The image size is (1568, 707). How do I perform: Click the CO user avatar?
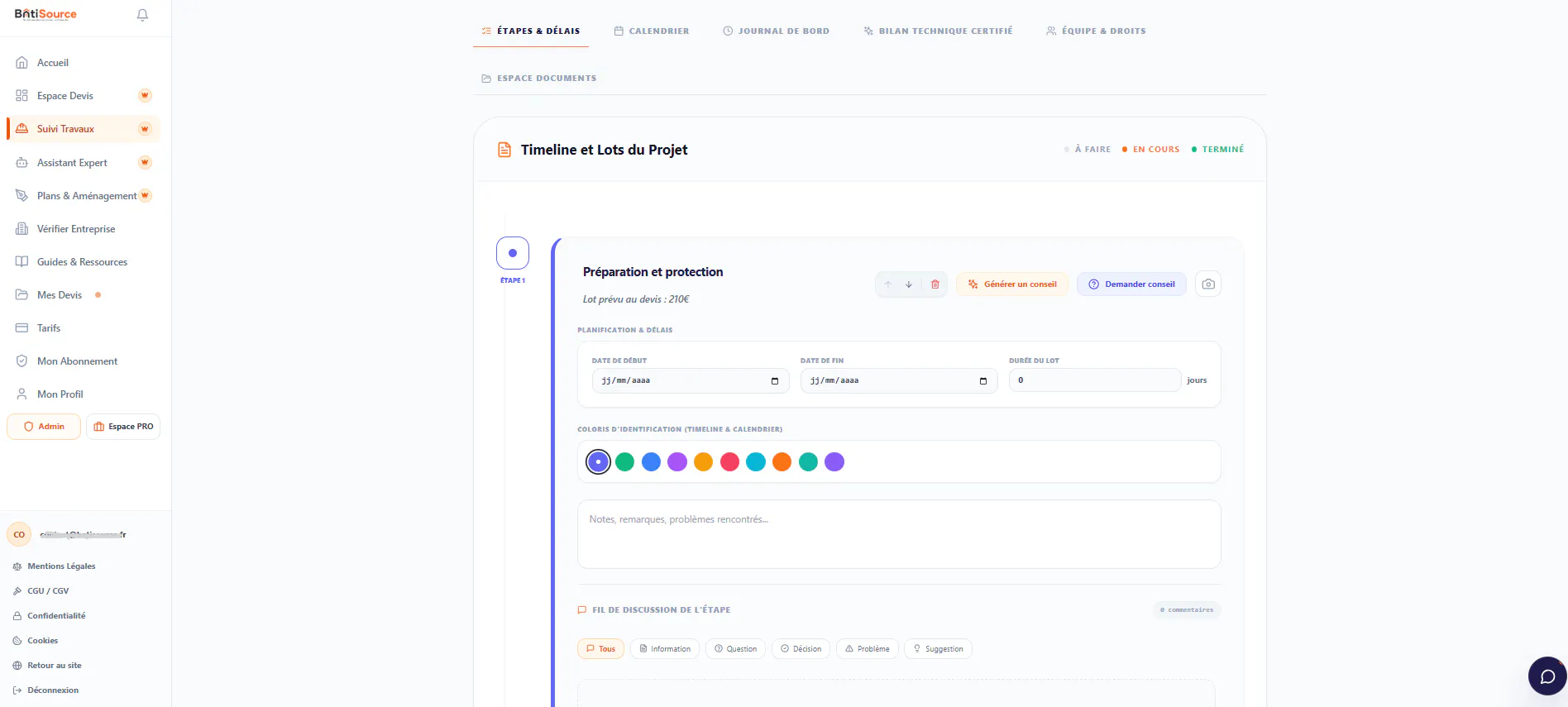19,535
